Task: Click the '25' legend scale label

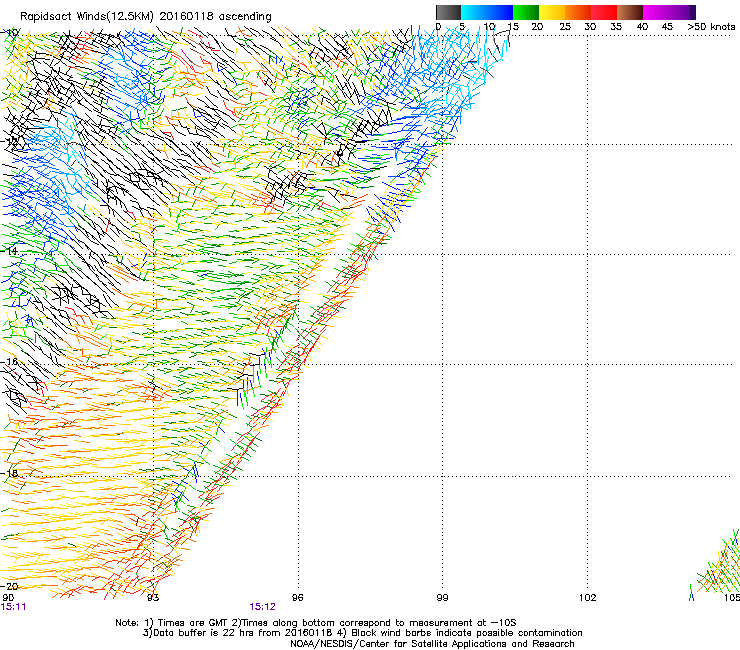Action: click(565, 26)
